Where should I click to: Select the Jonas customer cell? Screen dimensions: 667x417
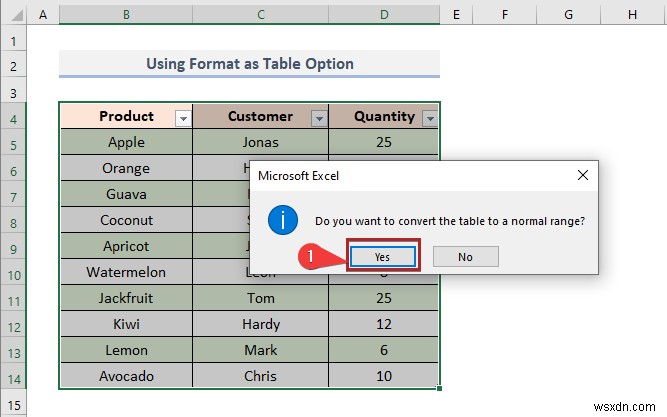(260, 142)
